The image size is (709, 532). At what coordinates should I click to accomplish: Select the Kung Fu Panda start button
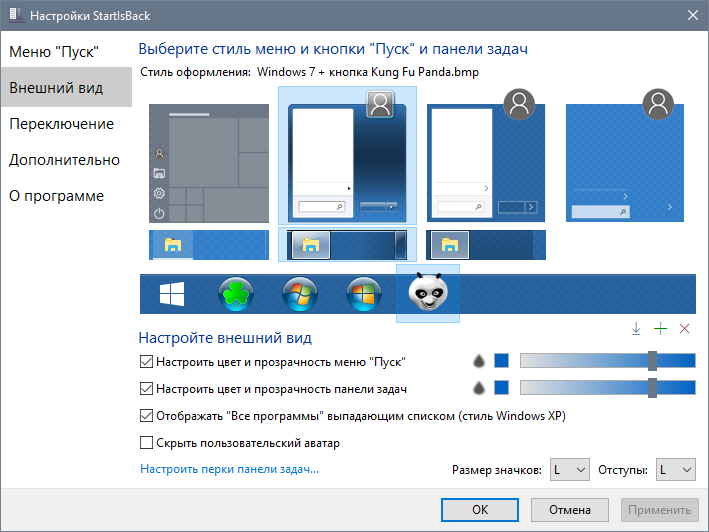[428, 294]
